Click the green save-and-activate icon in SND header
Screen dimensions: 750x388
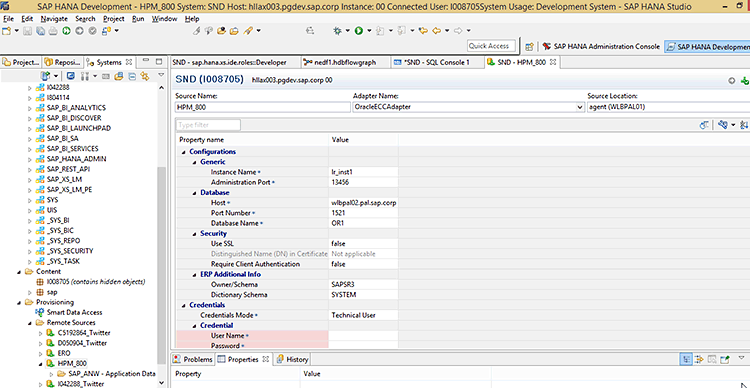coord(744,81)
